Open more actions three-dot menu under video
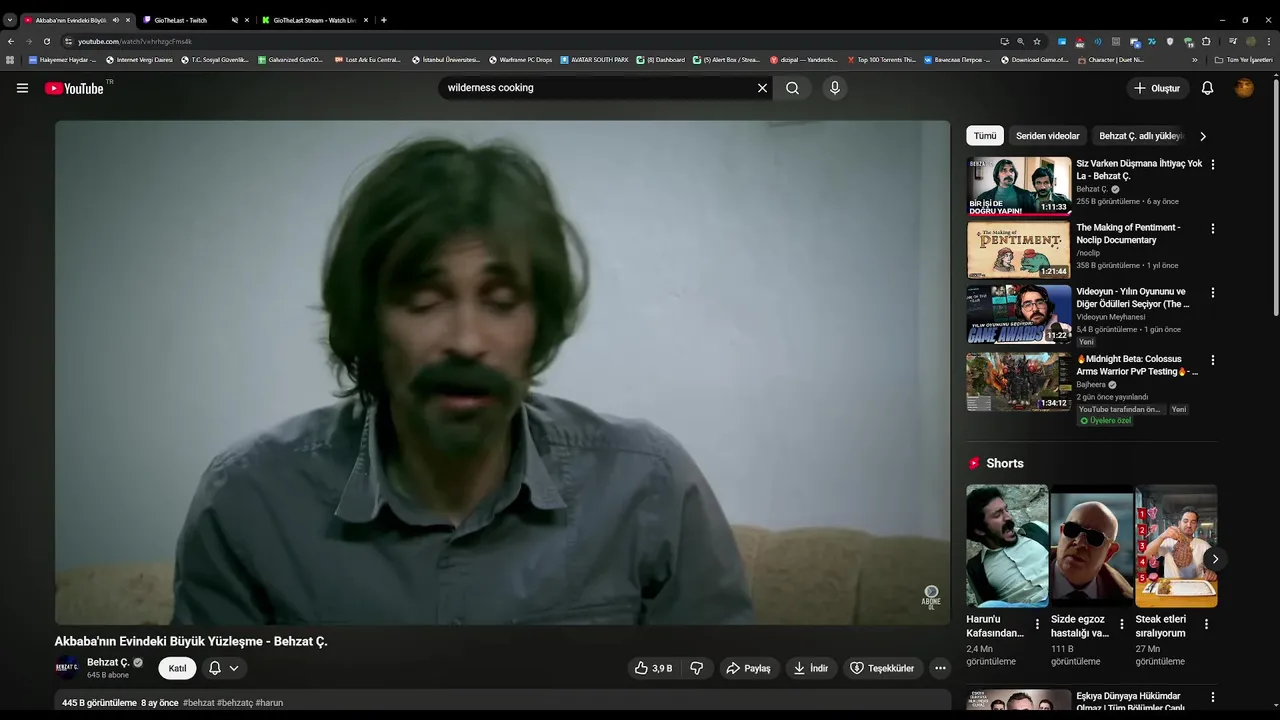 point(940,668)
